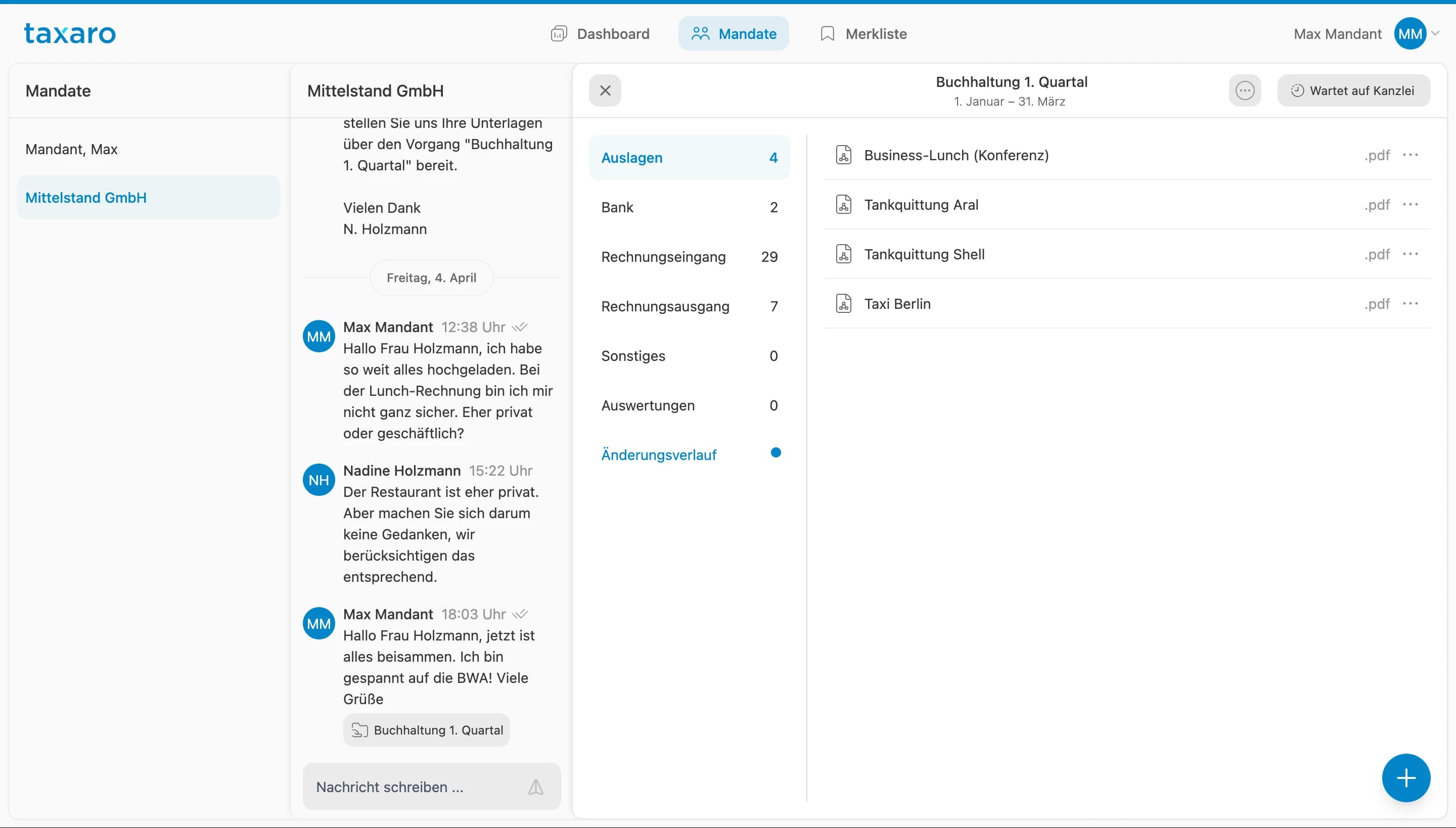Screen dimensions: 1456x828
Task: Open the Änderungsverlauf link
Action: coord(659,454)
